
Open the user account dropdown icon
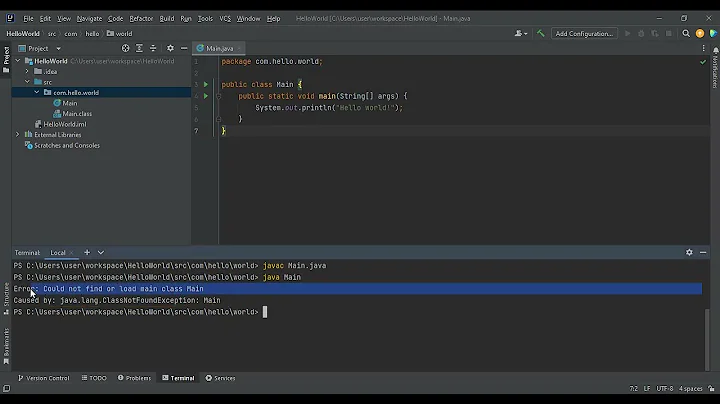(x=521, y=34)
